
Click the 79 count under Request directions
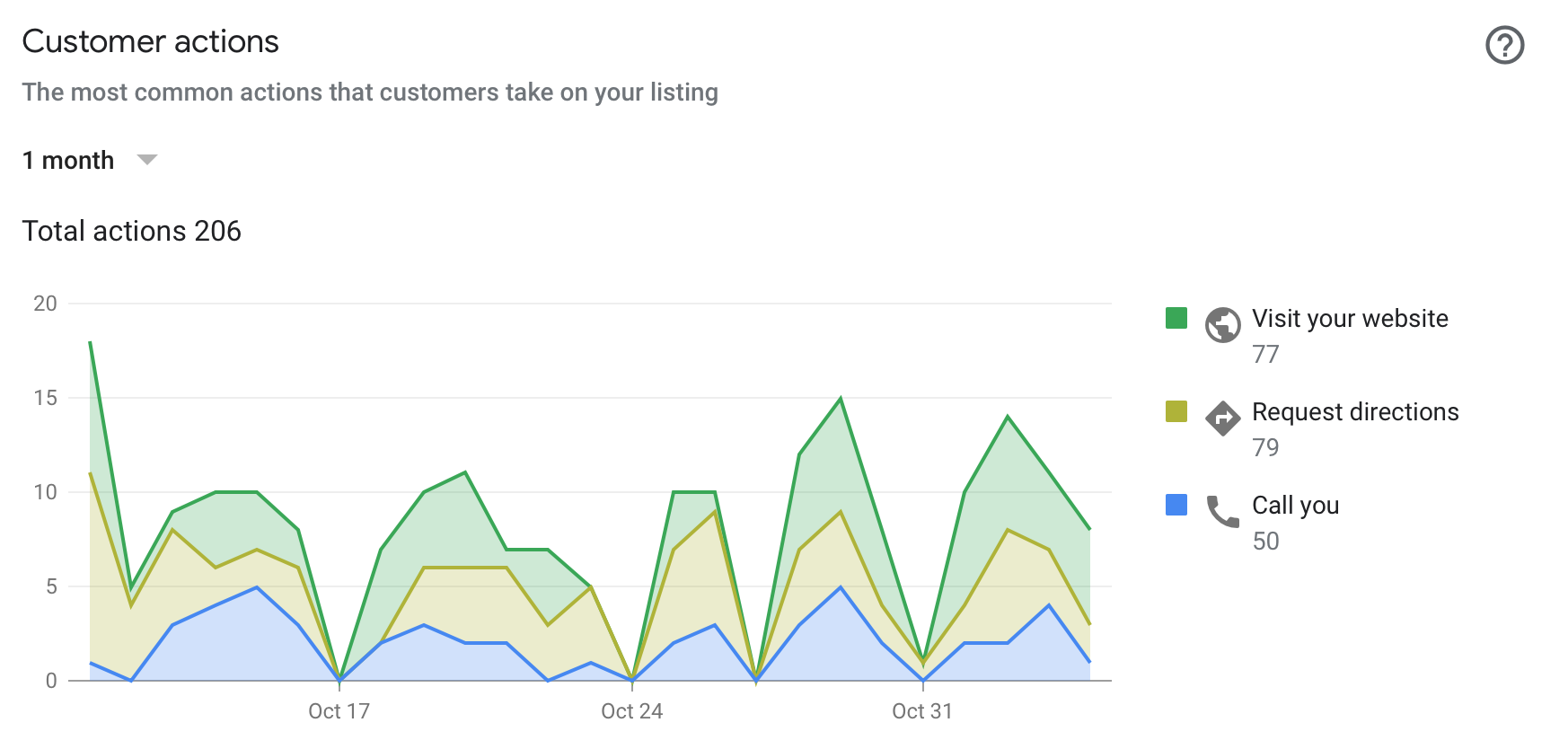1265,448
